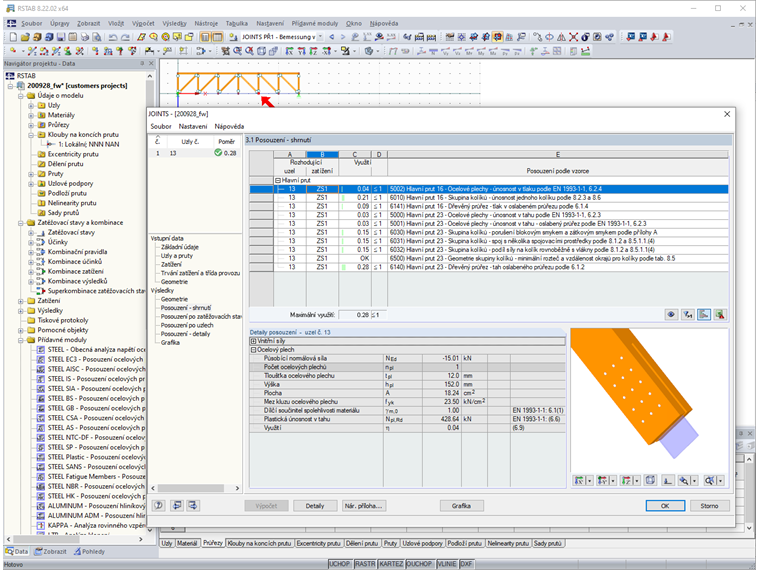Collapse the Ocelový plech section
760x570 pixels.
coord(253,350)
